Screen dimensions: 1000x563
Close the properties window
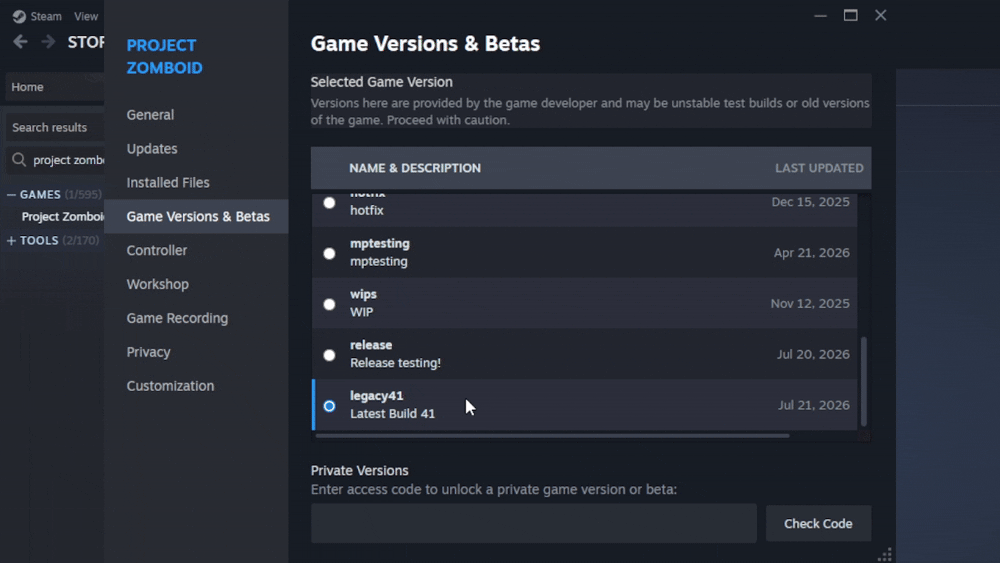pos(880,15)
